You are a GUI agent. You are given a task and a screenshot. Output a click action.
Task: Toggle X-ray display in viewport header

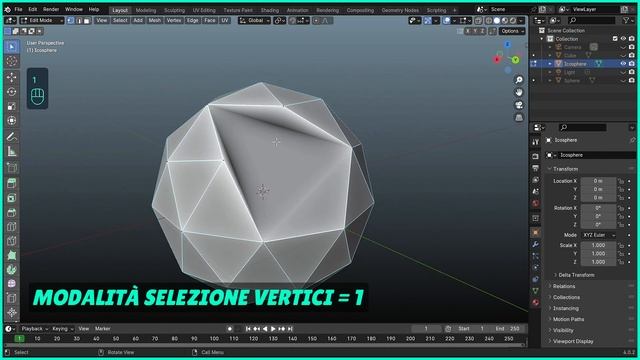coord(478,20)
